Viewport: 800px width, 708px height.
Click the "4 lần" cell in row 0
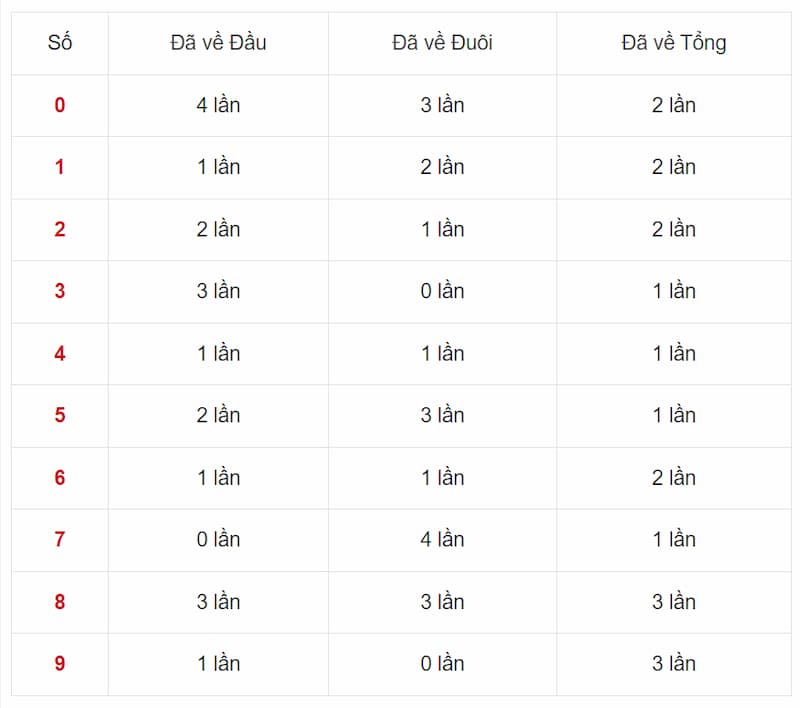[x=218, y=105]
